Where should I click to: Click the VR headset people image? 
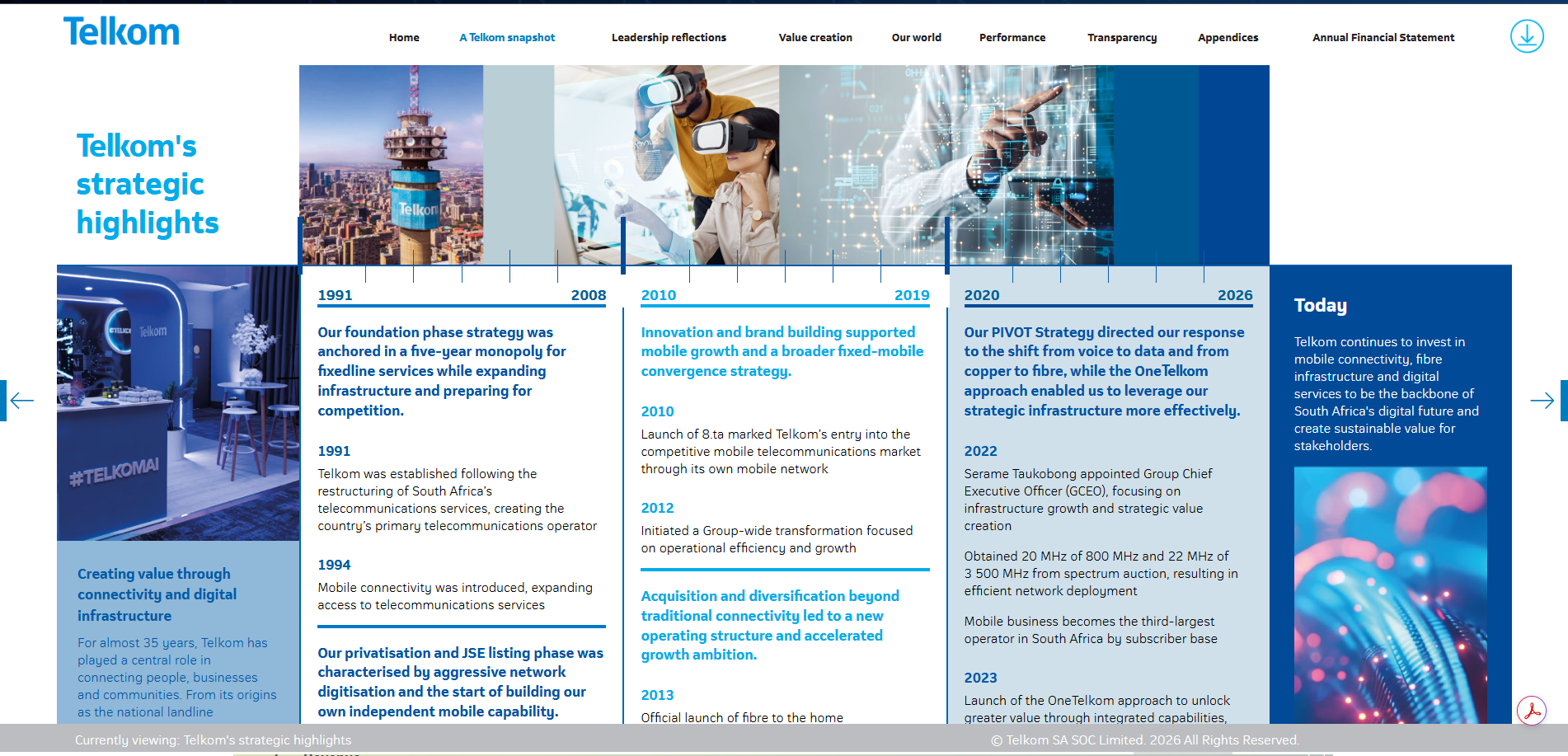tap(666, 165)
